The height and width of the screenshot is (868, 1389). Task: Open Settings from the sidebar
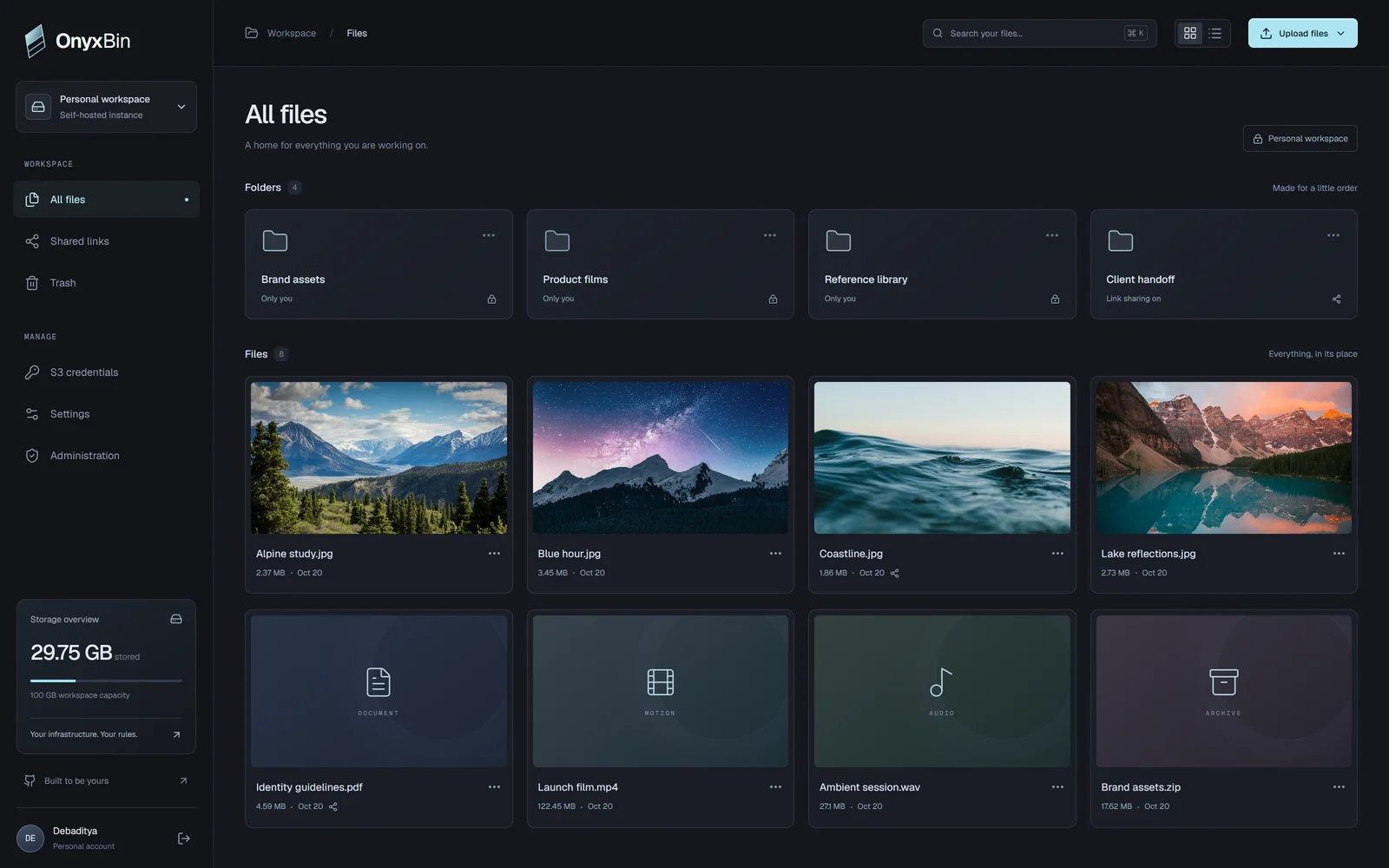point(106,414)
